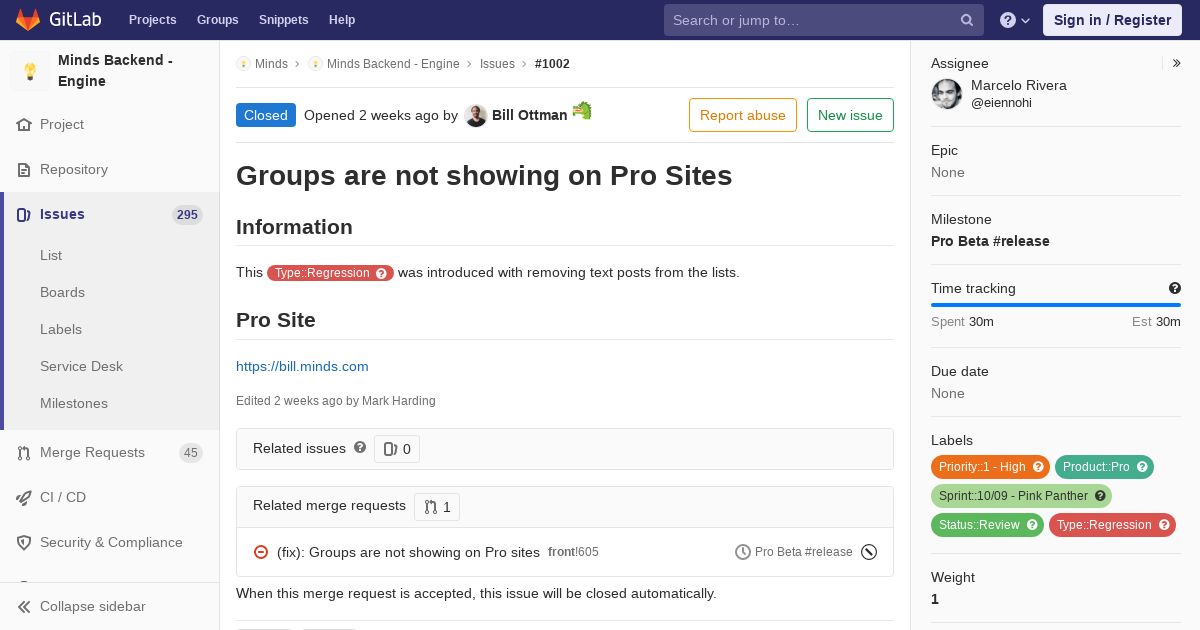
Task: Click the New issue button
Action: [850, 116]
